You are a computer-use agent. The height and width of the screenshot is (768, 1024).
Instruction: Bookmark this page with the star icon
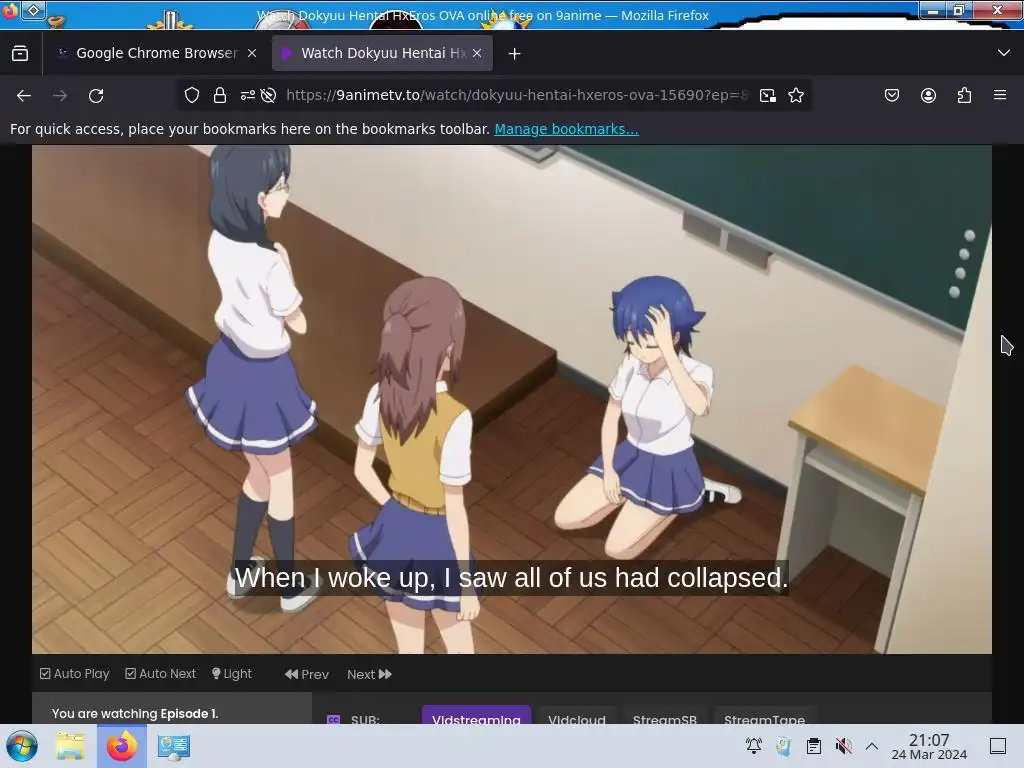point(795,95)
